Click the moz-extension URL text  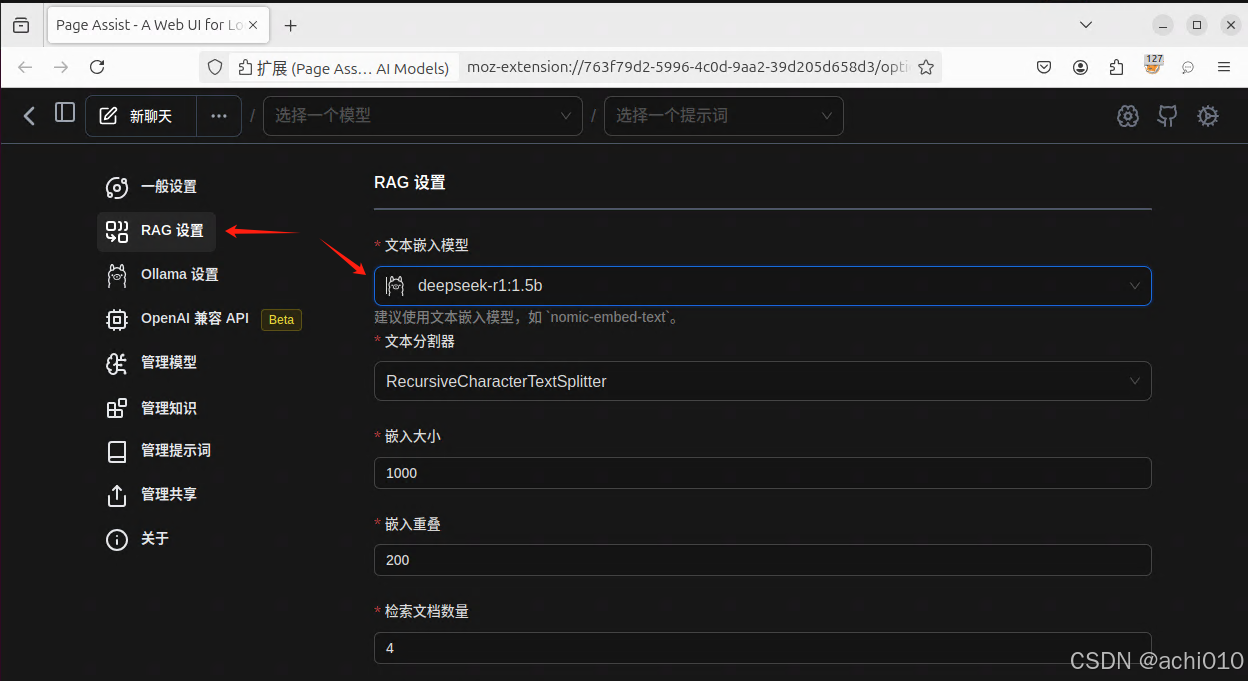coord(688,67)
